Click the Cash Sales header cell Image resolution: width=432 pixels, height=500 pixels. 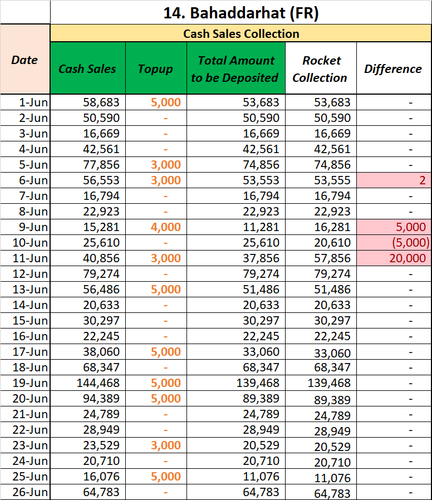88,68
